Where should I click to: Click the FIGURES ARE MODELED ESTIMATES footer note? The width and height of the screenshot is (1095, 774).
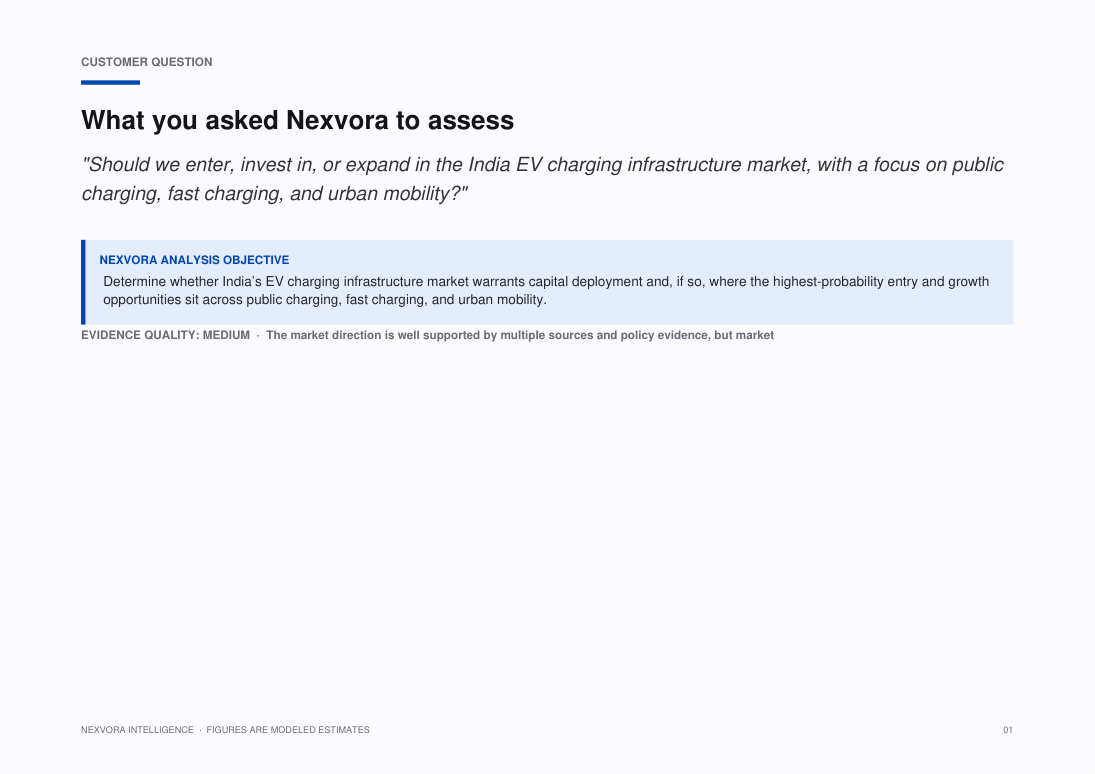click(x=288, y=730)
